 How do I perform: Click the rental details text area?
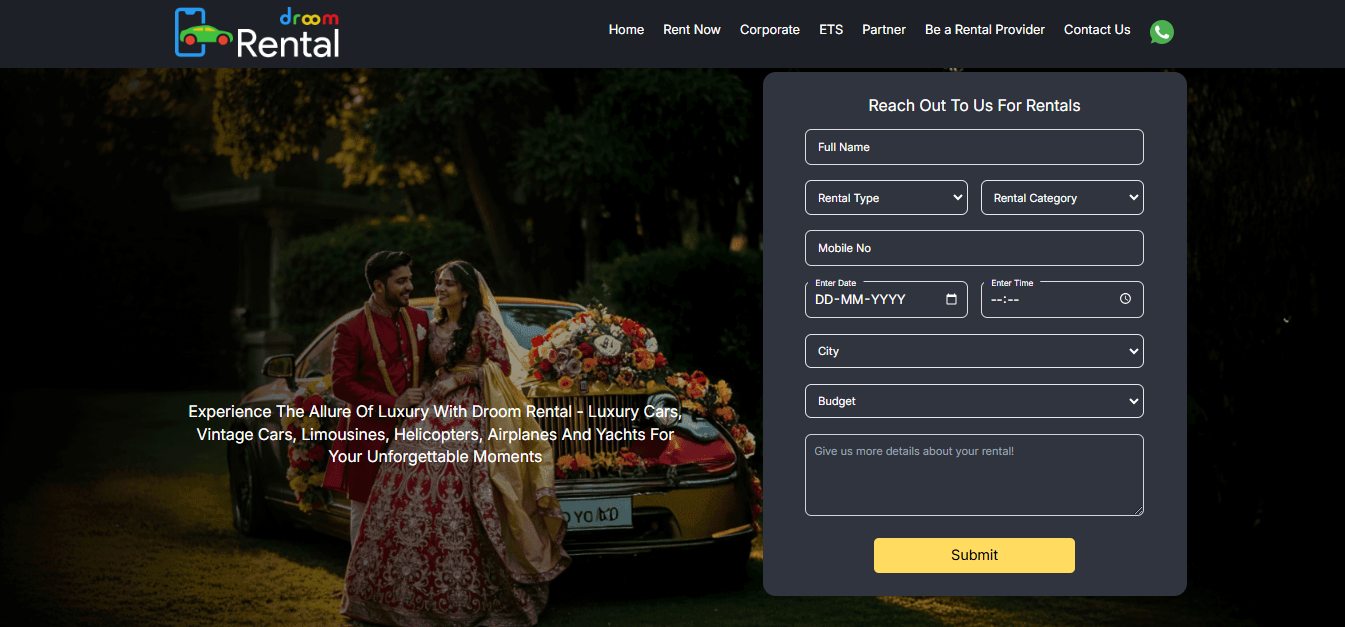[974, 475]
